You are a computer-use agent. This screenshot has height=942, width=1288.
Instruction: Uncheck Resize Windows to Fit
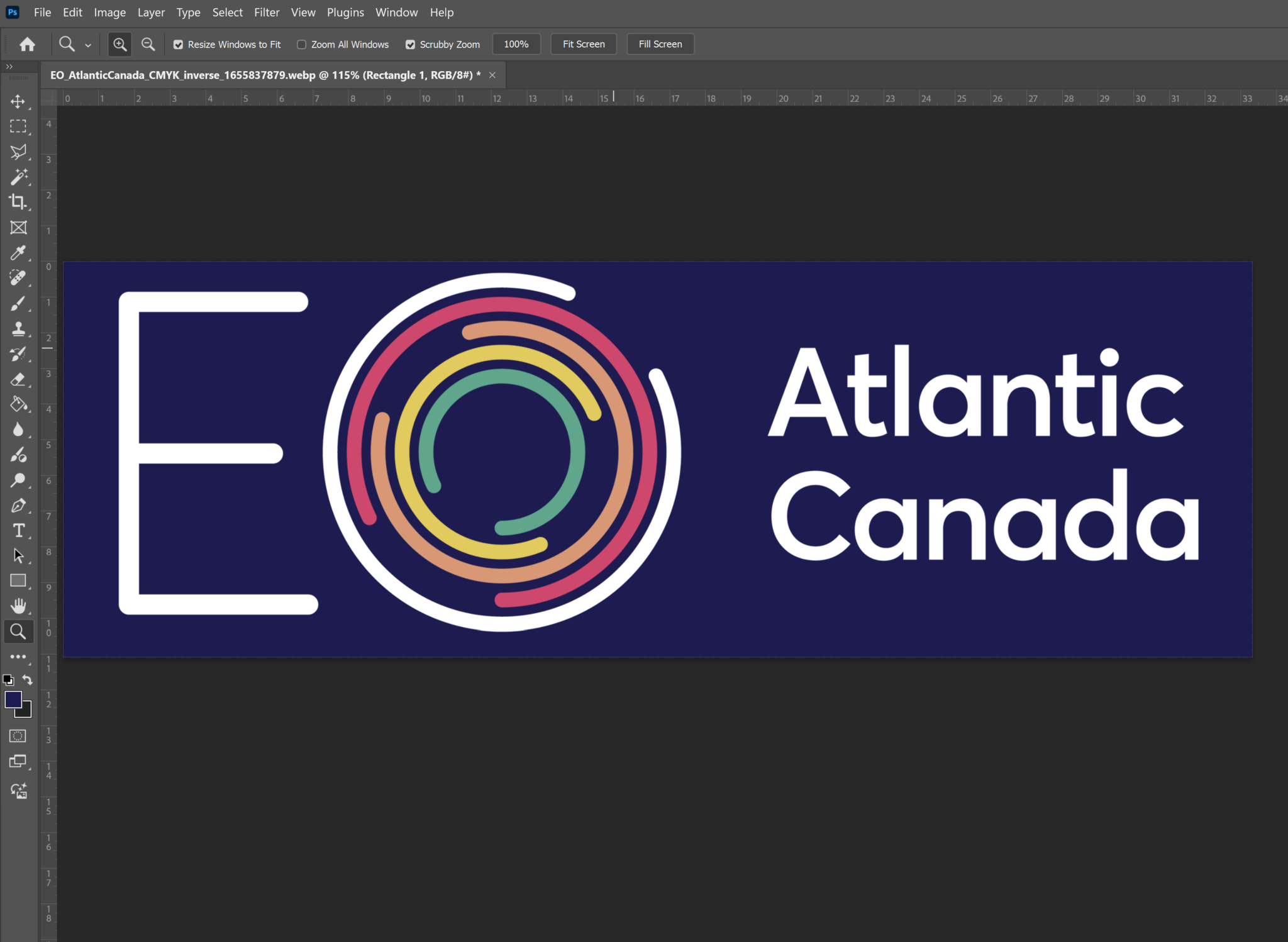[179, 44]
